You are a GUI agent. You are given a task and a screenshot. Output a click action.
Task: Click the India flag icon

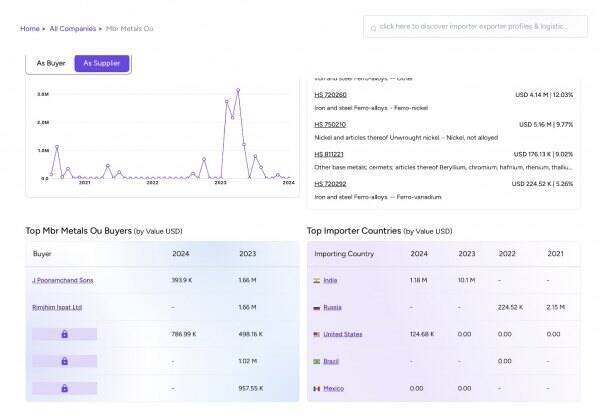click(317, 280)
